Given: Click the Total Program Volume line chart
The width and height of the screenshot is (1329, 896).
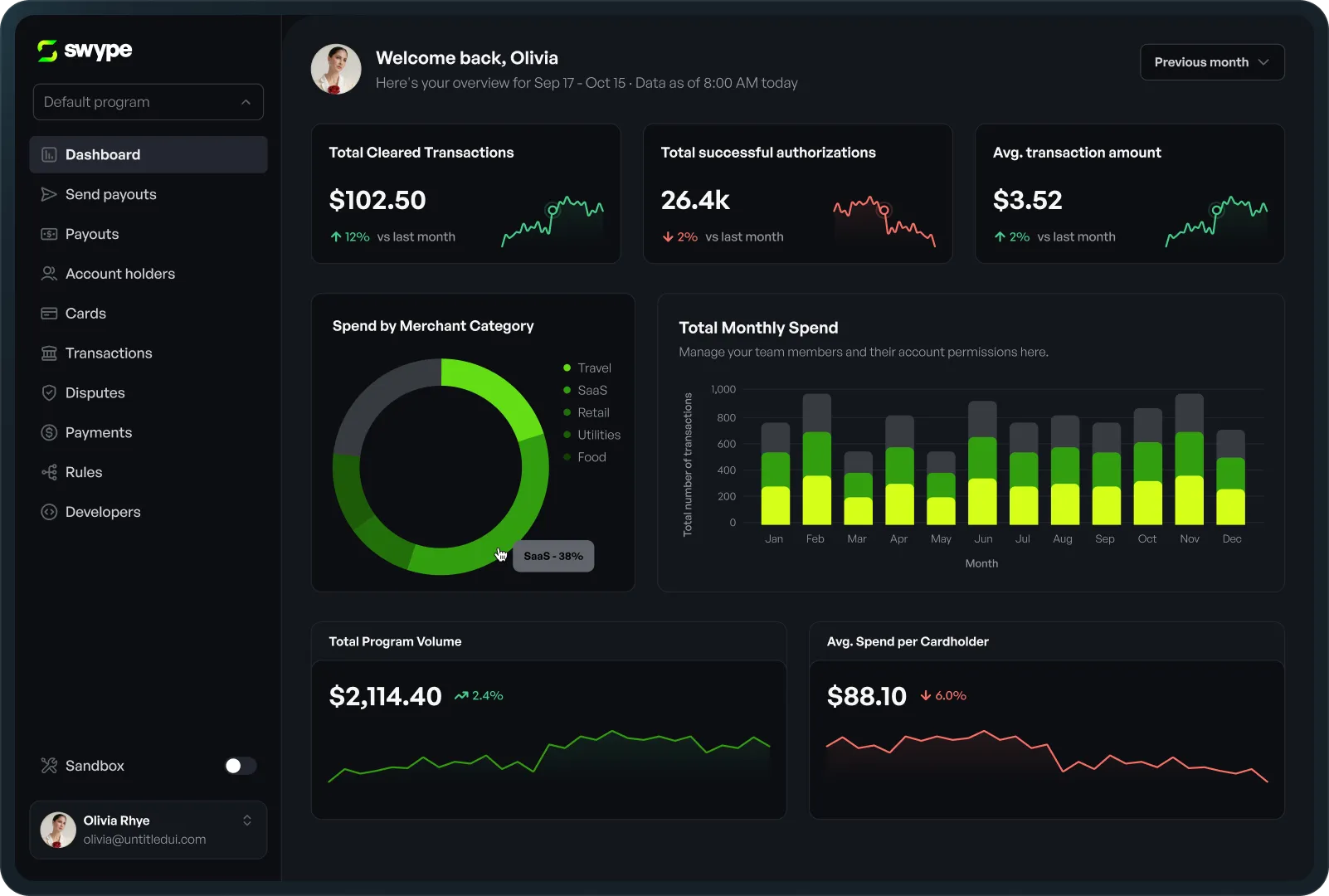Looking at the screenshot, I should (549, 756).
